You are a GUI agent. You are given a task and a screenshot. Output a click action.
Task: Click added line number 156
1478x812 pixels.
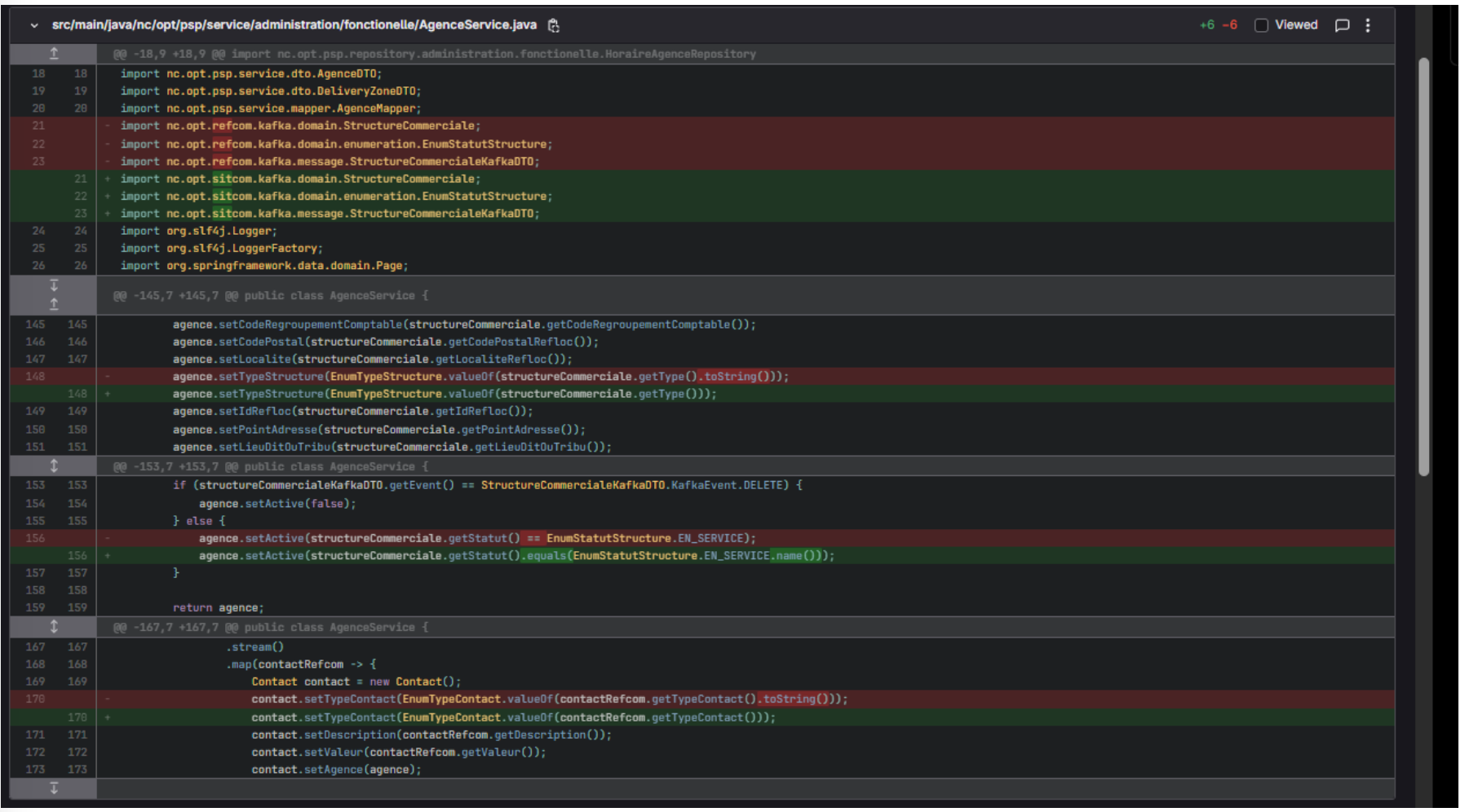pos(77,556)
